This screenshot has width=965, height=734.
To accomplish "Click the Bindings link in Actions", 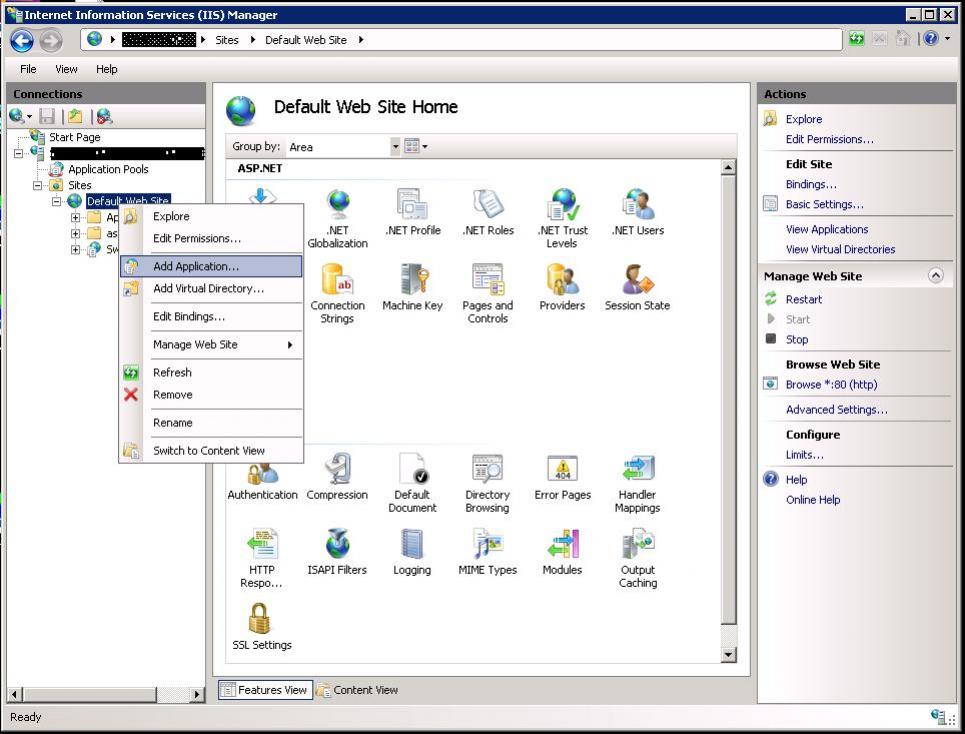I will (x=811, y=184).
